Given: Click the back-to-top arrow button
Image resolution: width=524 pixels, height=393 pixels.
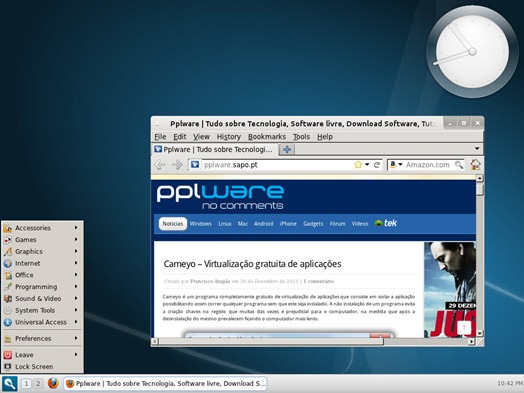Looking at the screenshot, I should pos(464,328).
